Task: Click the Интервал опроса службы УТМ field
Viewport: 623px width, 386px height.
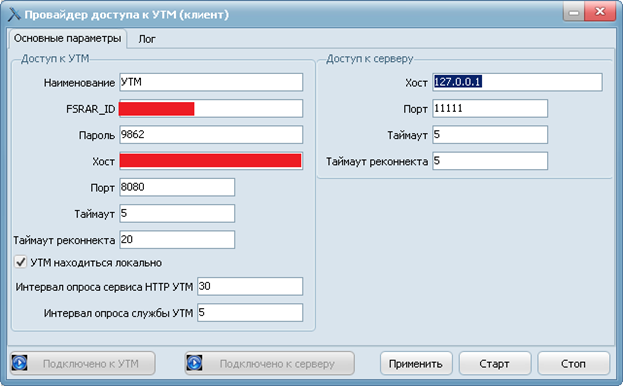Action: coord(250,313)
